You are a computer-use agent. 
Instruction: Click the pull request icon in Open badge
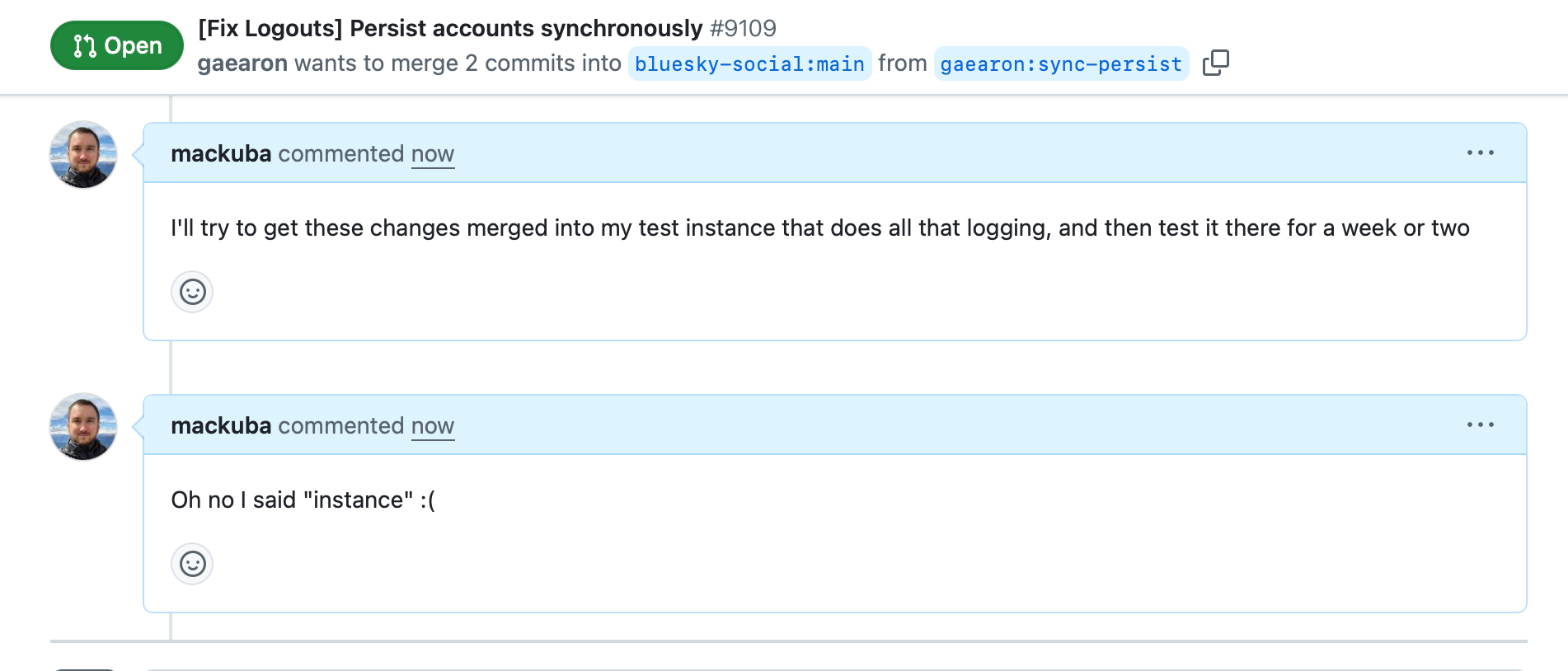tap(84, 46)
